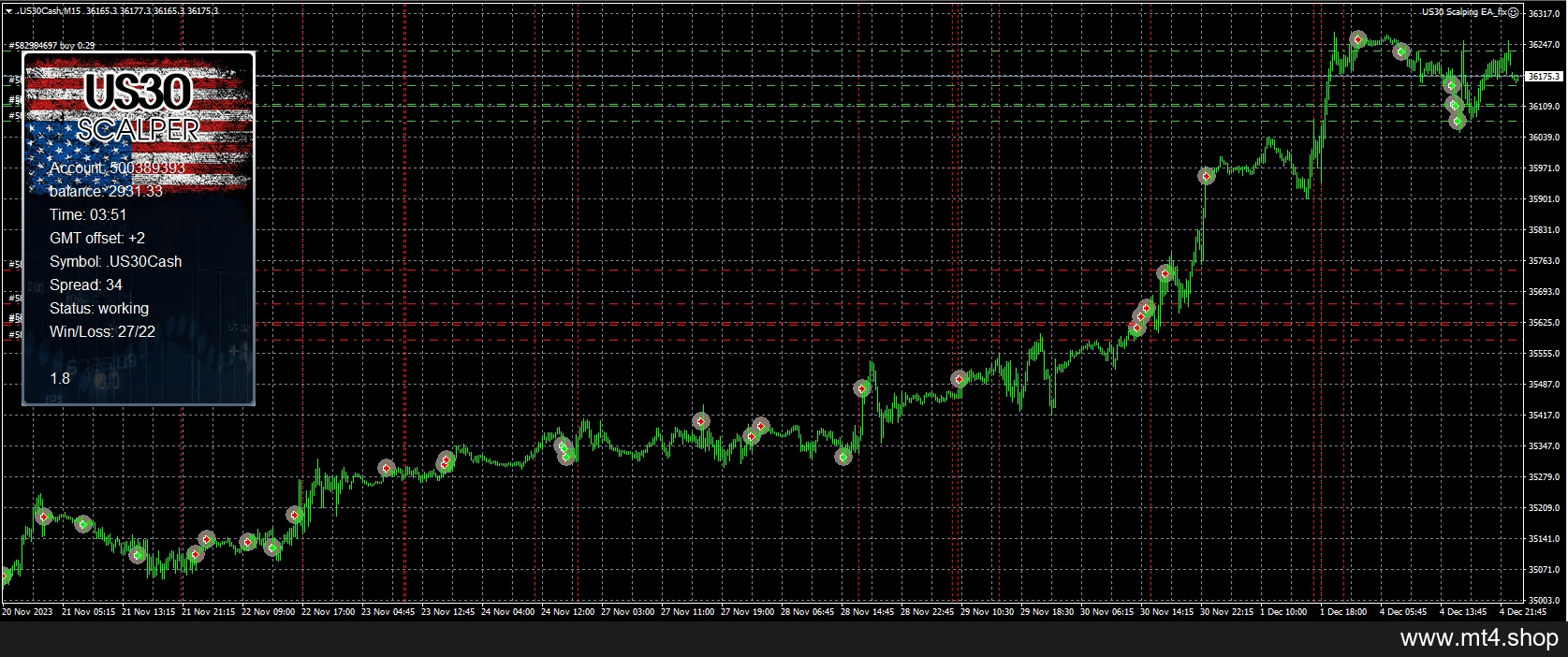The height and width of the screenshot is (657, 1568).
Task: Click the Win/Loss: 27/22 line
Action: (x=103, y=331)
